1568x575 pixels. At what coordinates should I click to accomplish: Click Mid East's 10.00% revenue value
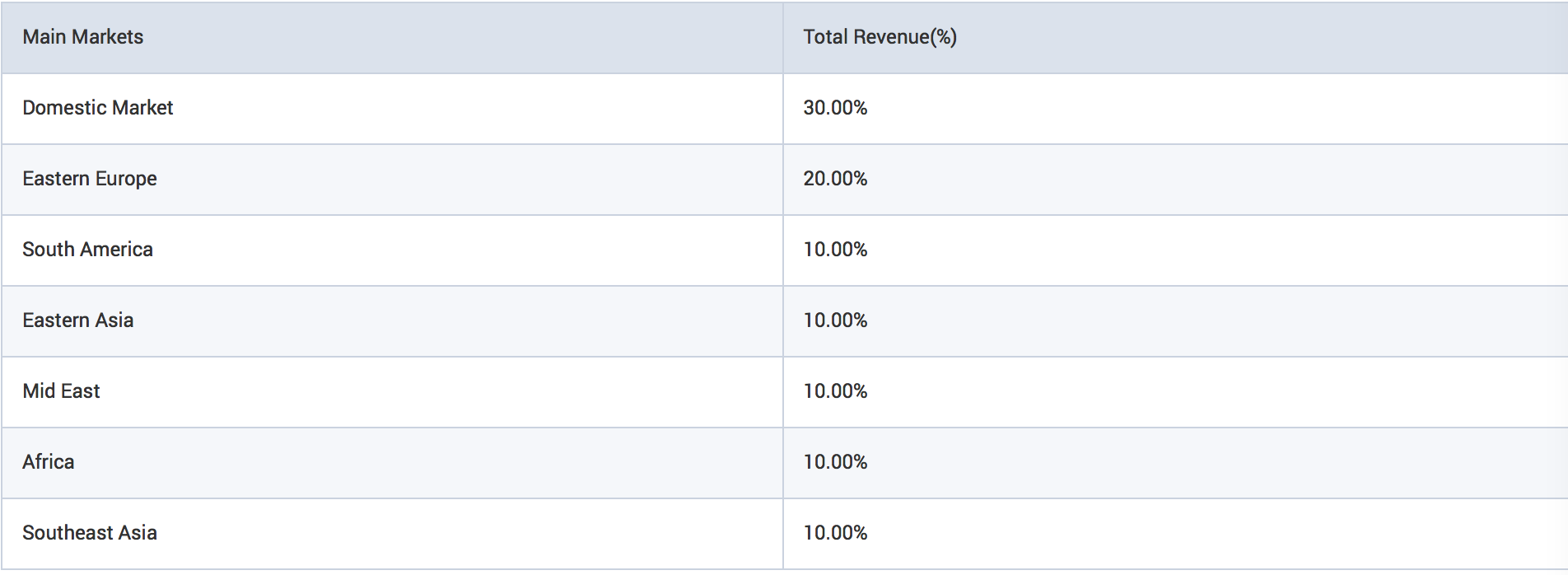(x=835, y=391)
